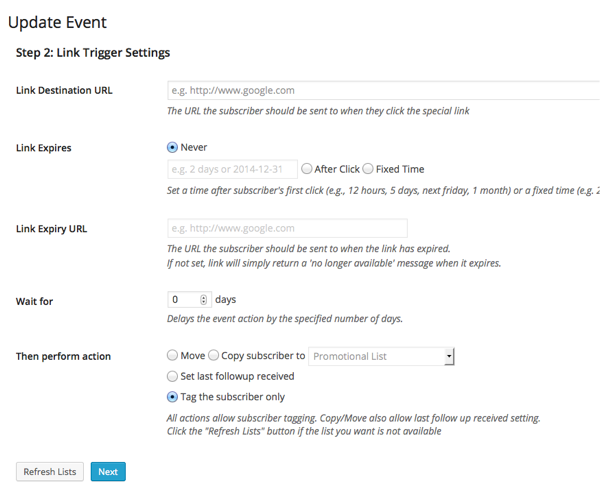Click the expiry time field showing '2 days' placeholder
This screenshot has width=600, height=490.
232,169
